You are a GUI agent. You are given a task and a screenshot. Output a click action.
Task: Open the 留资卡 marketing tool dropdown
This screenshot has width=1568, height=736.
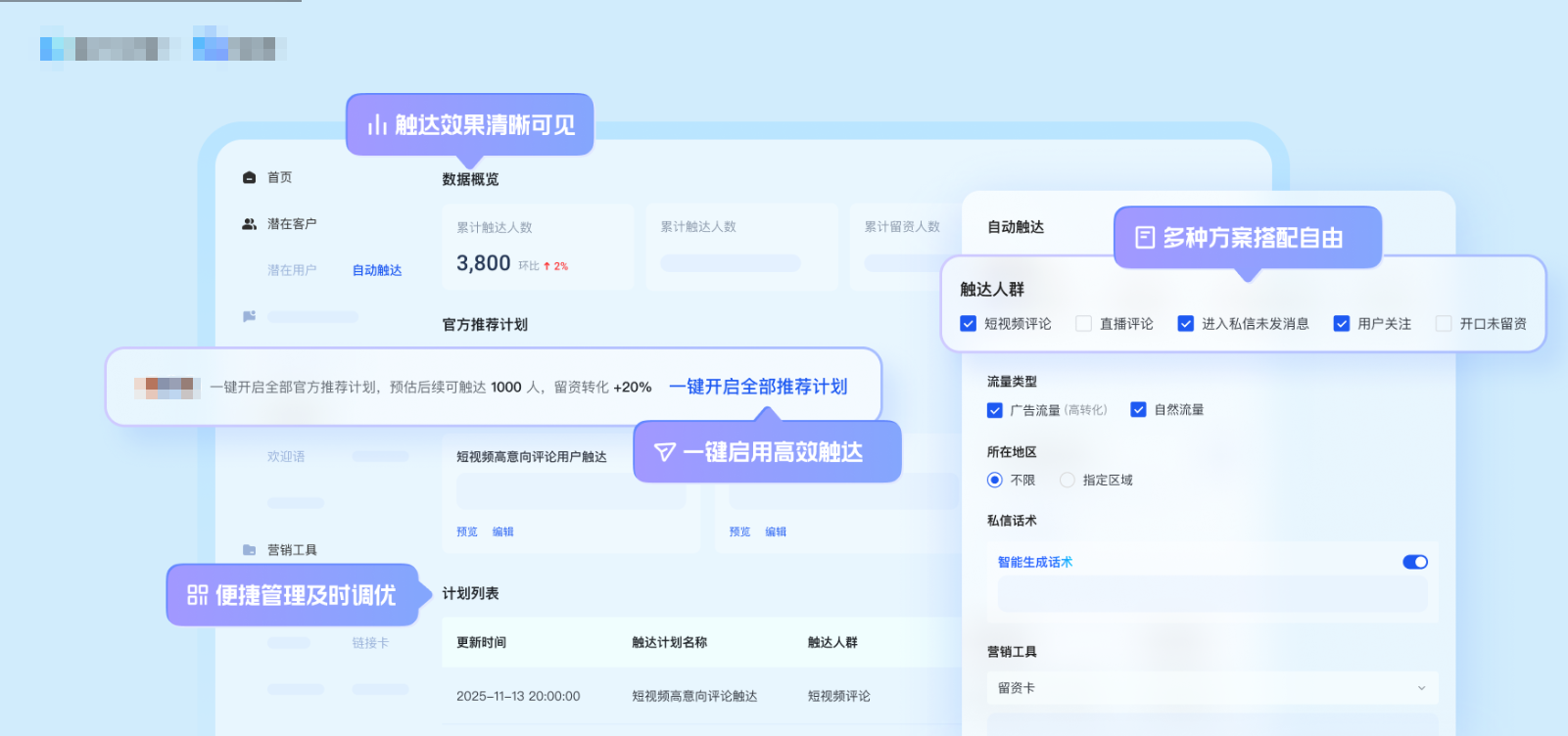pos(1212,688)
